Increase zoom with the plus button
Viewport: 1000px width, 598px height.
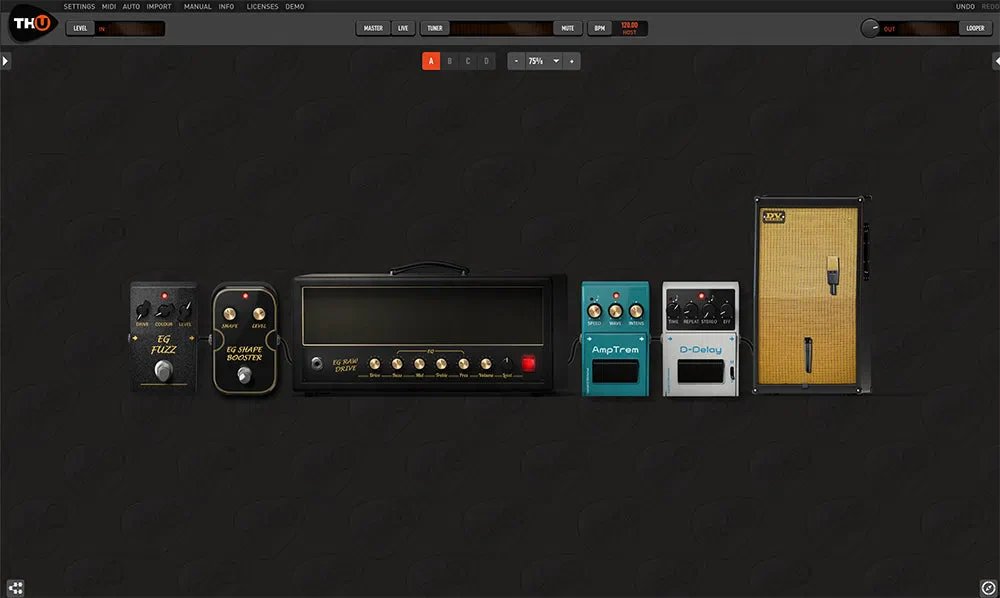point(571,61)
